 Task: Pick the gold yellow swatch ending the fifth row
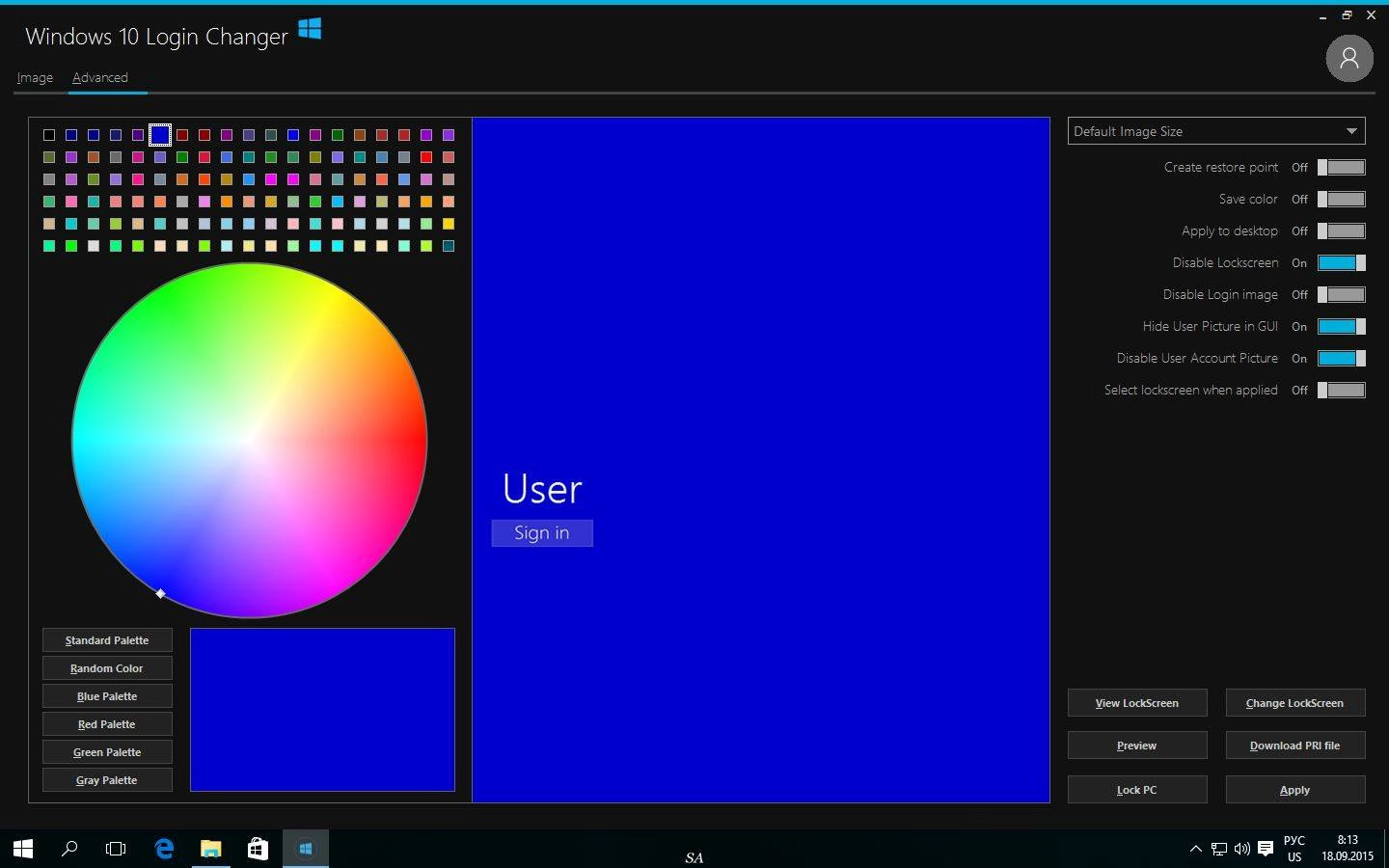pyautogui.click(x=449, y=224)
